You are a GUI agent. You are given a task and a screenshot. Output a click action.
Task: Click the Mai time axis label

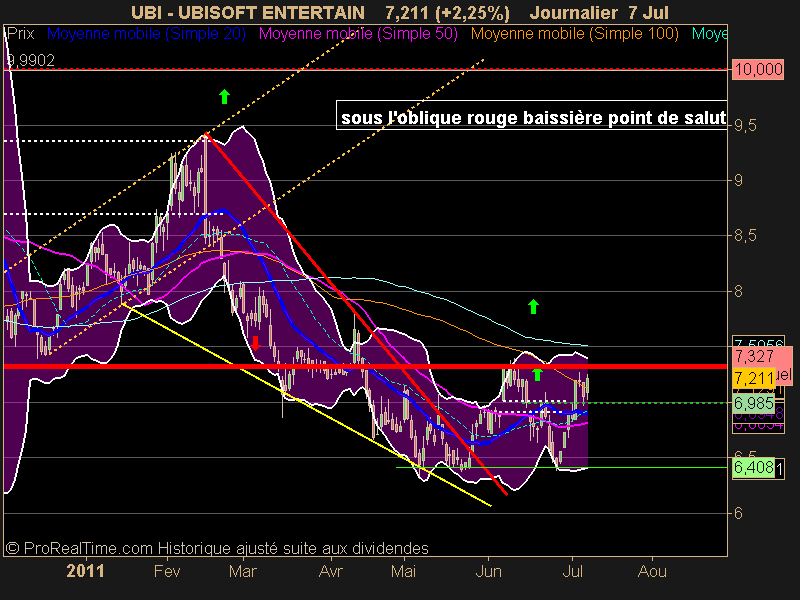point(403,571)
